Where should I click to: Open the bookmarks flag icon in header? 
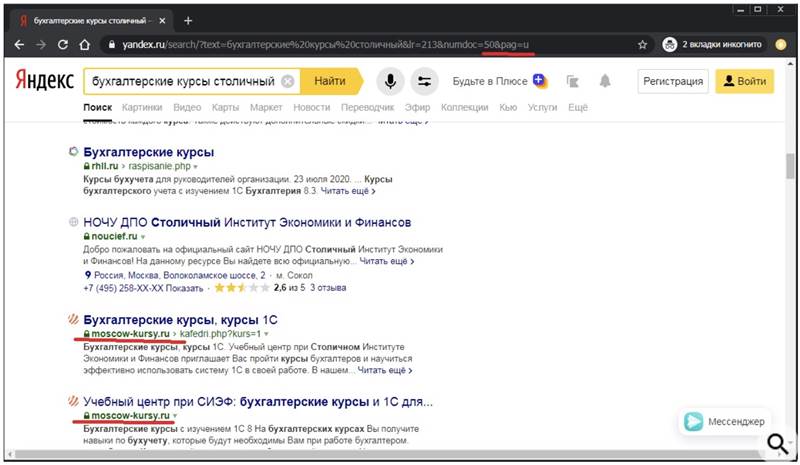pyautogui.click(x=573, y=81)
